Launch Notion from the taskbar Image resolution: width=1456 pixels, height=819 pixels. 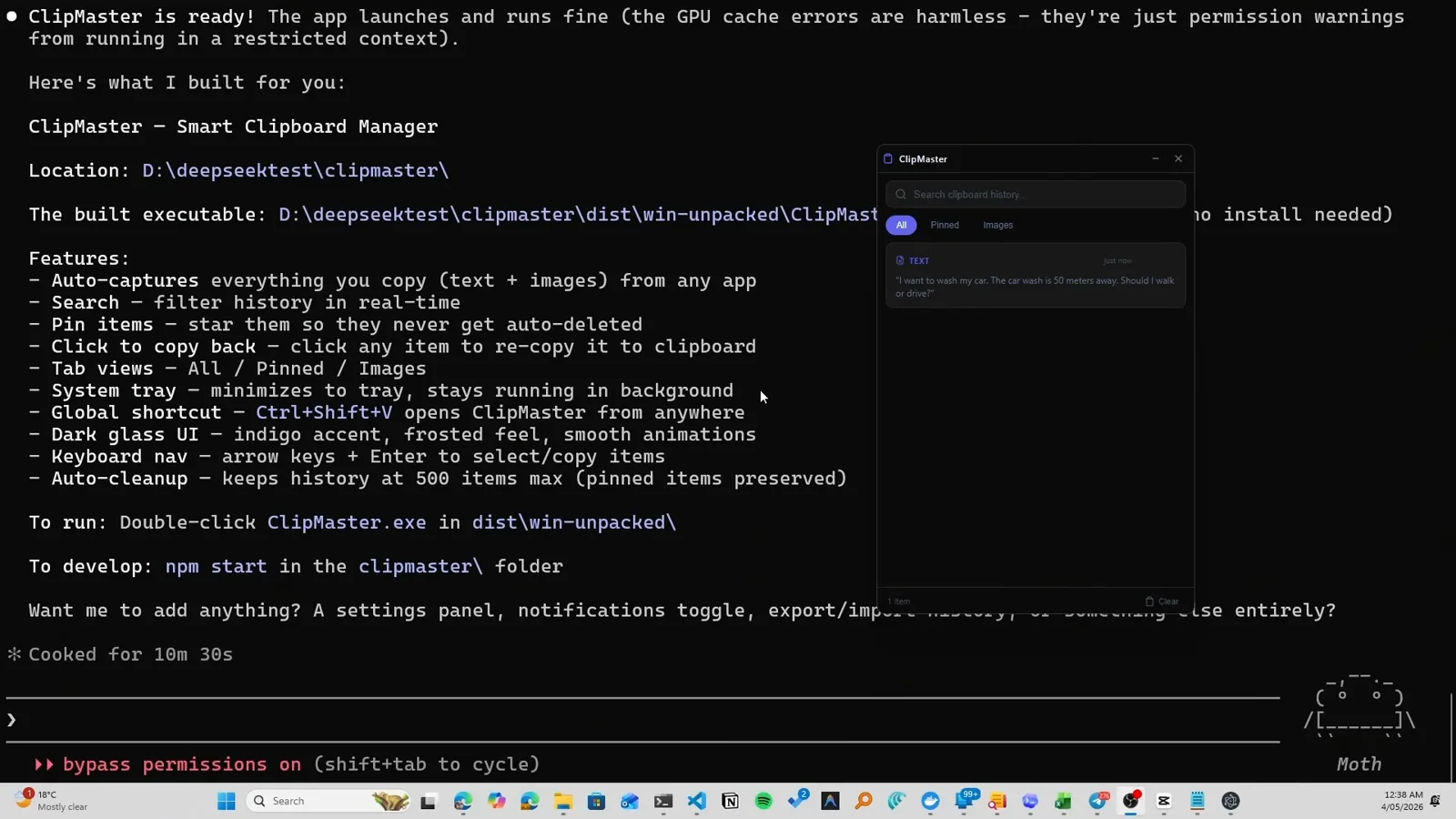(730, 801)
